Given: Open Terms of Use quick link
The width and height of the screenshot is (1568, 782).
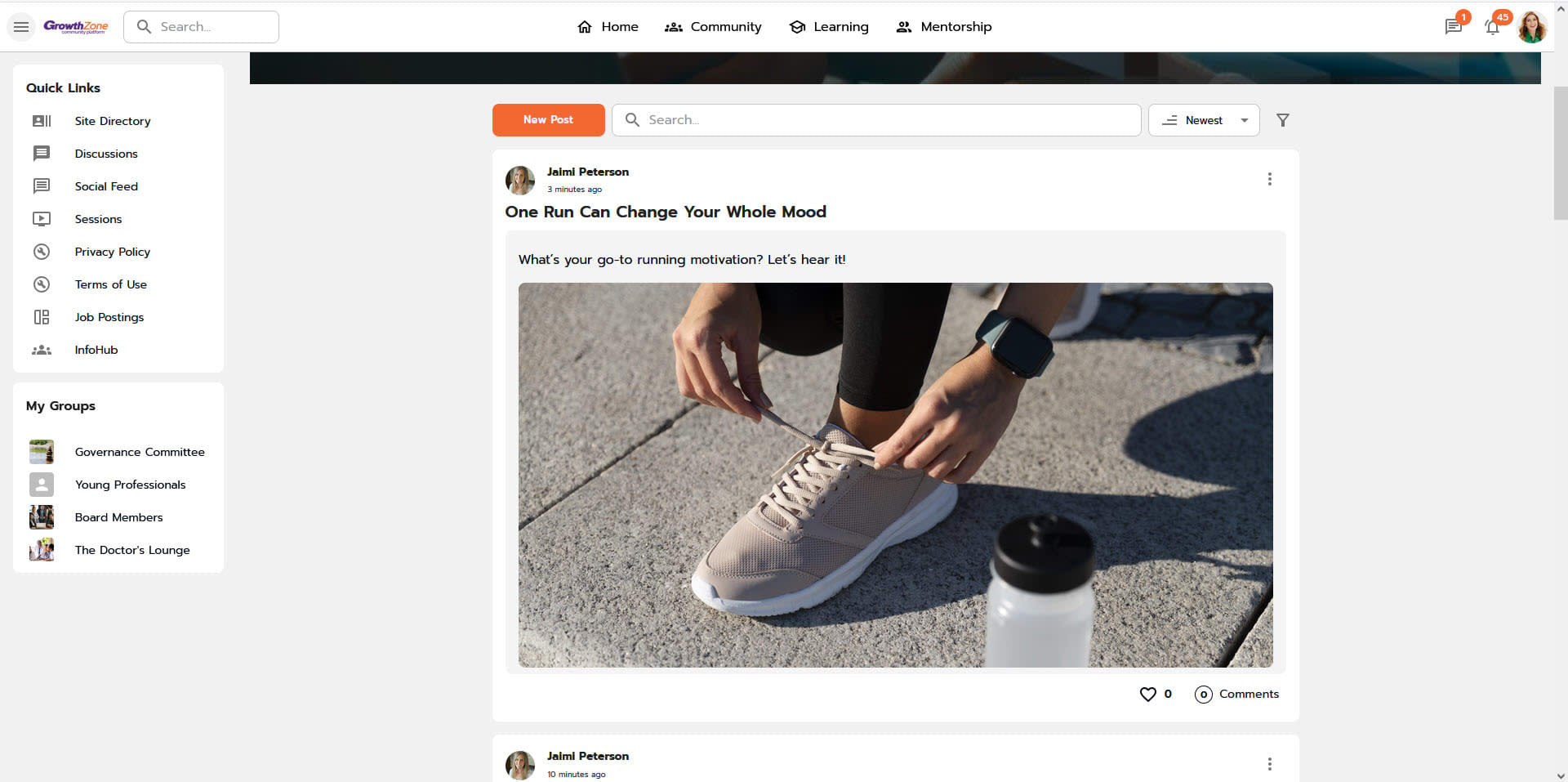Looking at the screenshot, I should [x=111, y=284].
